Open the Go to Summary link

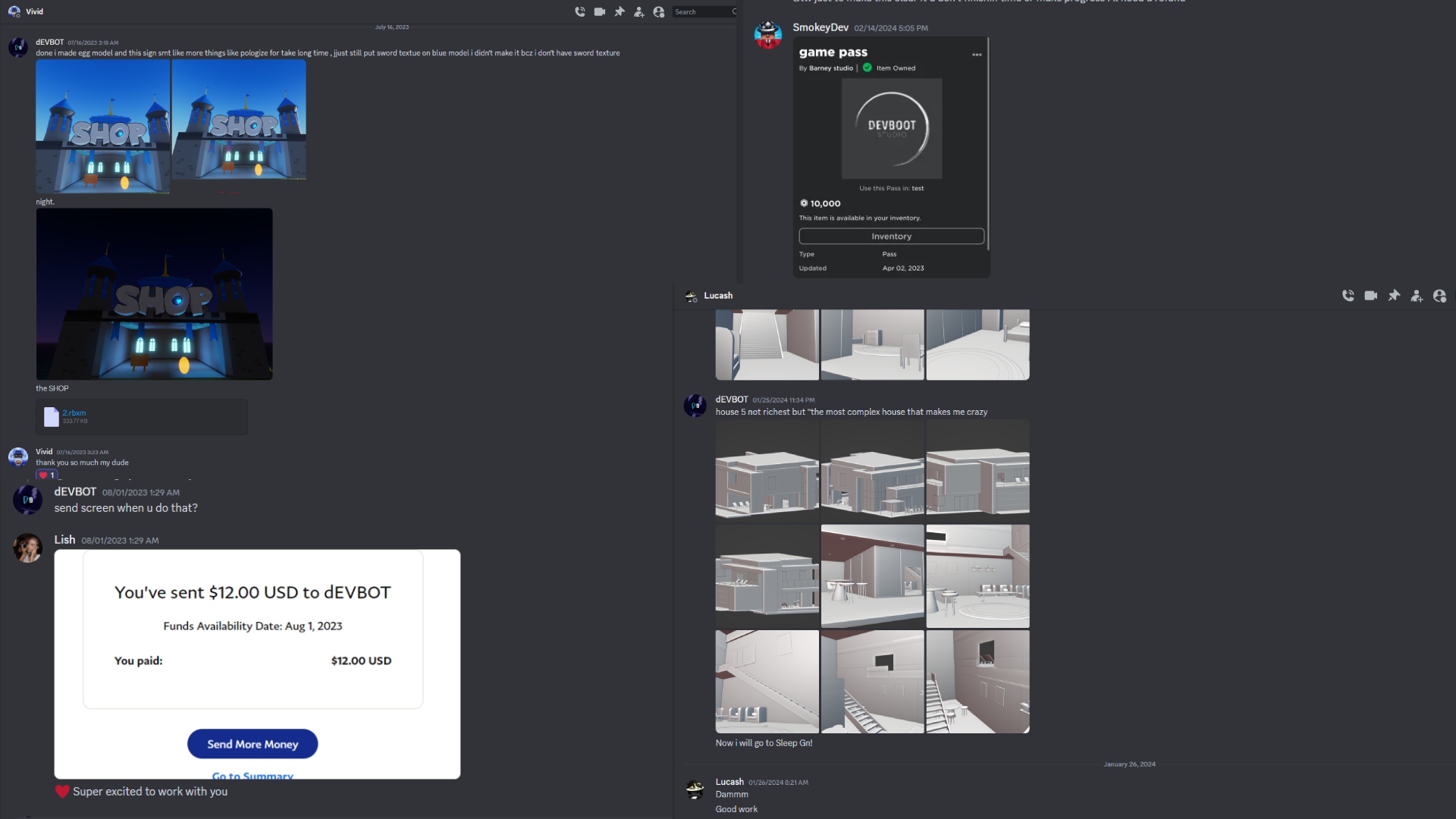pyautogui.click(x=253, y=775)
